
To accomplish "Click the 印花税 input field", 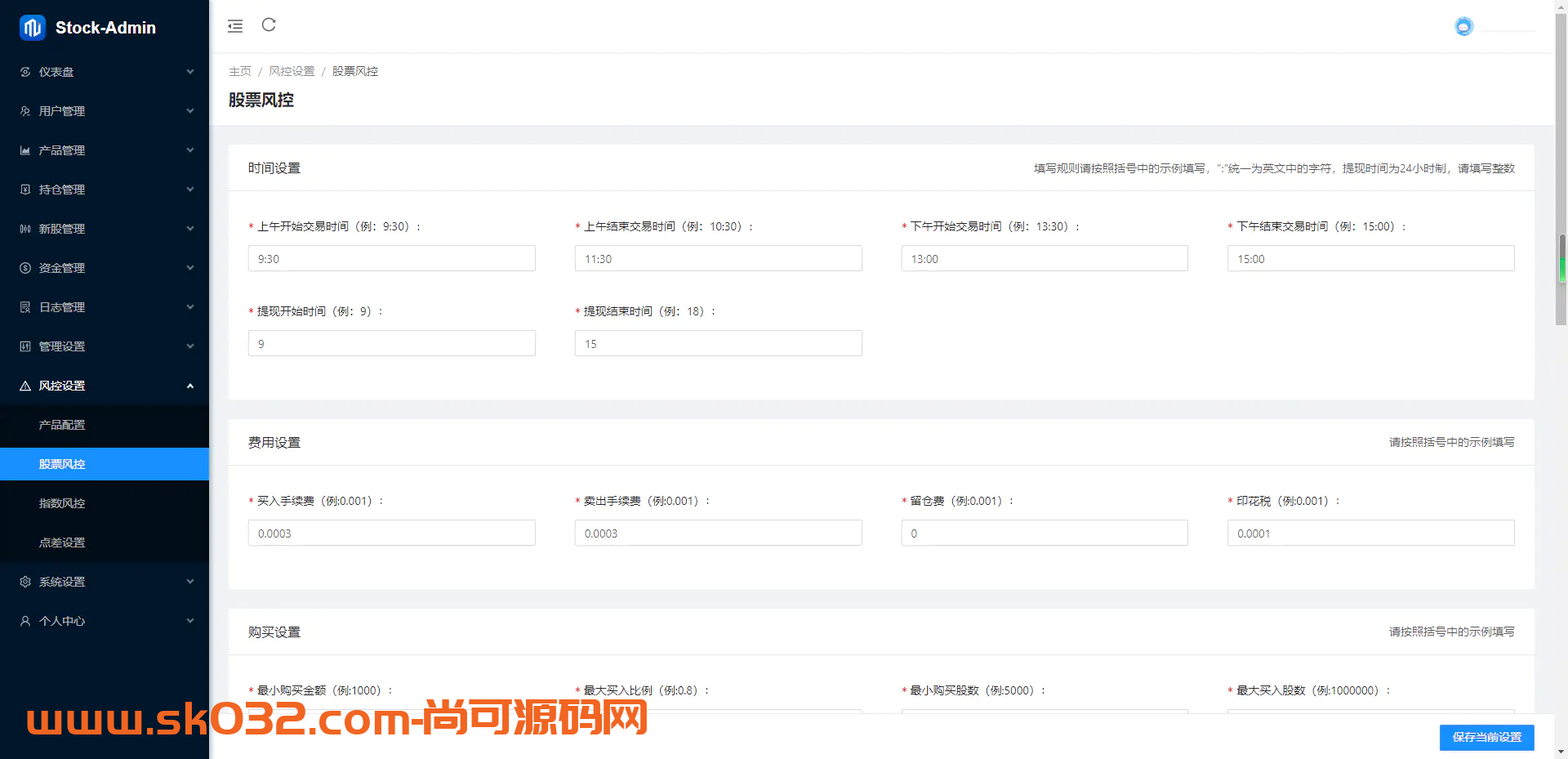I will coord(1371,534).
